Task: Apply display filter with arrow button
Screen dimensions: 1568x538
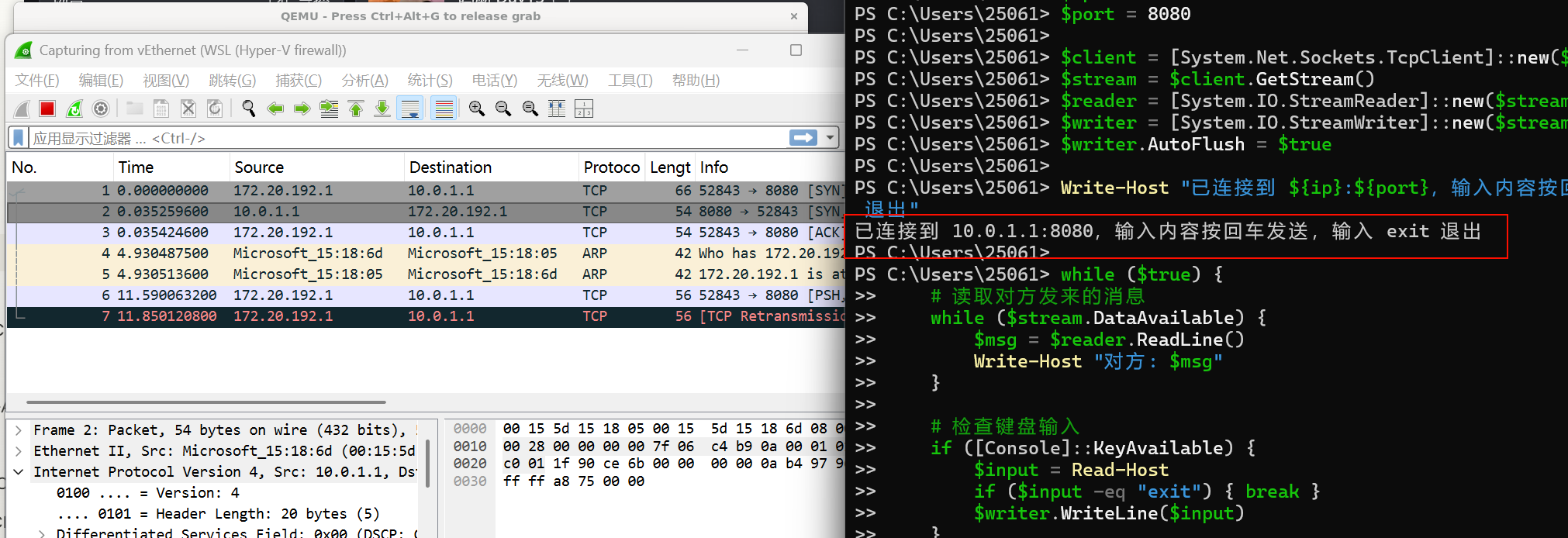Action: (803, 138)
